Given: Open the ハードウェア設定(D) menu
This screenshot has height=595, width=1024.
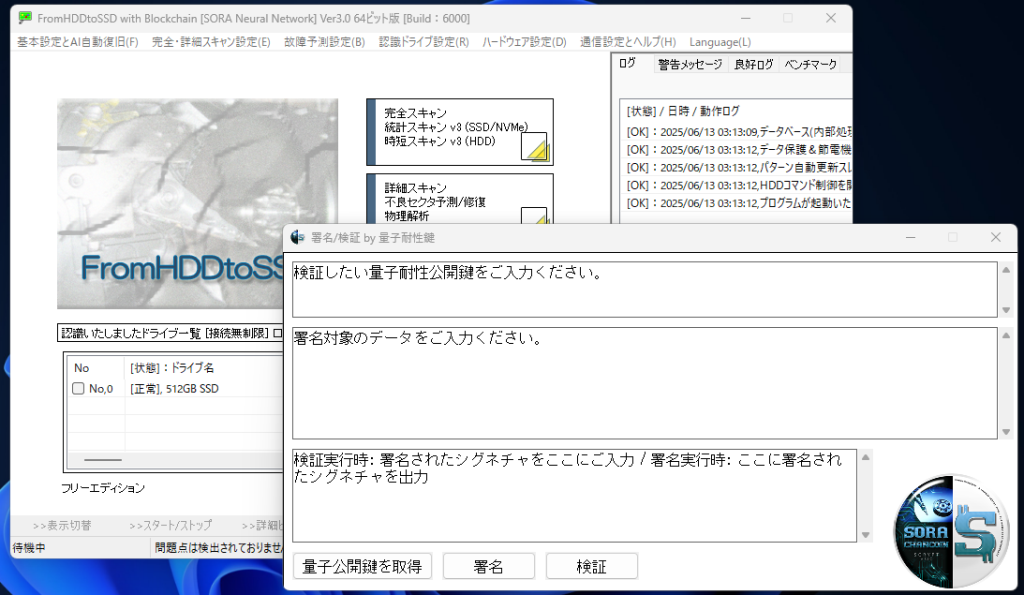Looking at the screenshot, I should [x=524, y=42].
